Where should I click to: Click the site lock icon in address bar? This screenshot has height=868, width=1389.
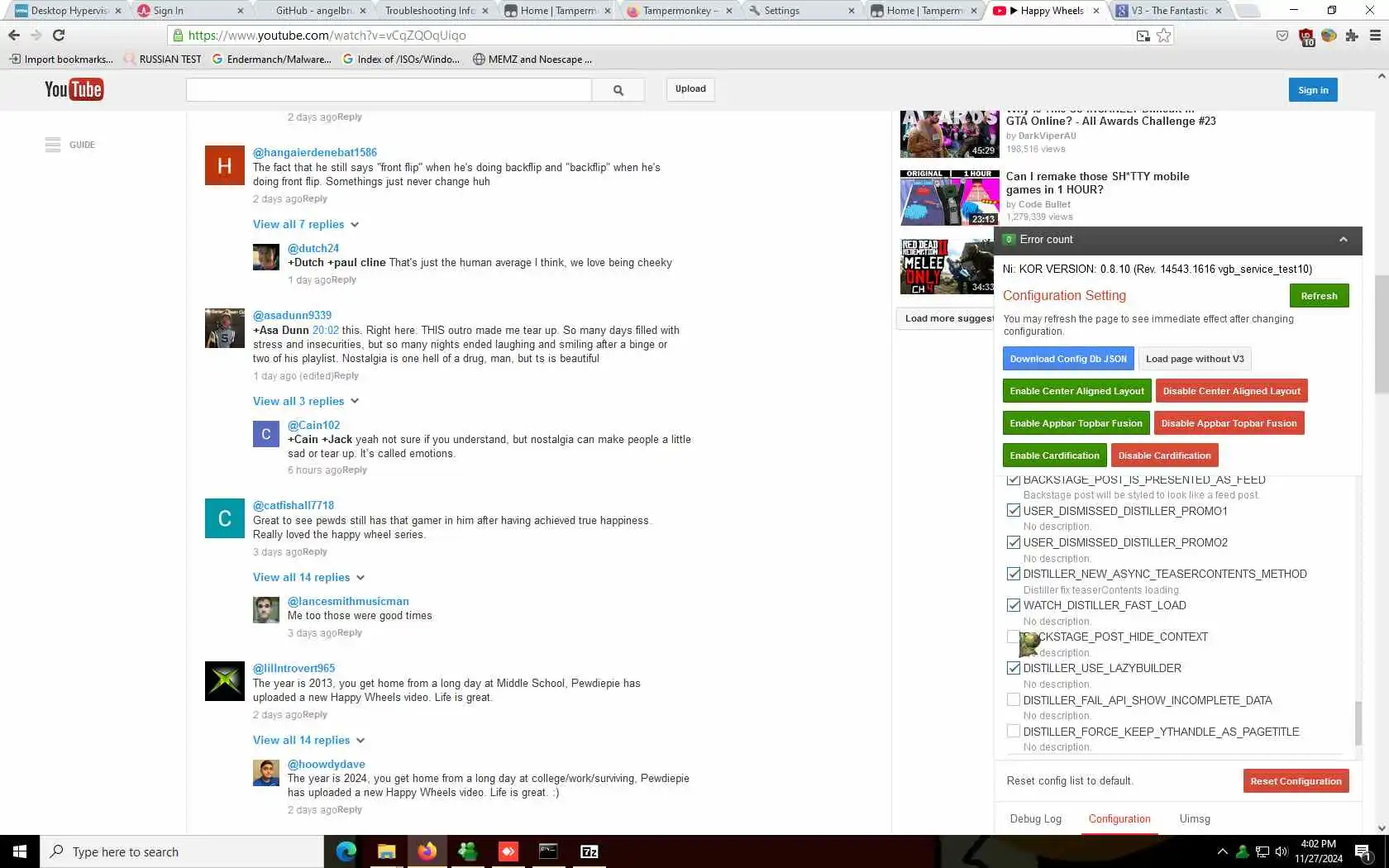click(178, 36)
